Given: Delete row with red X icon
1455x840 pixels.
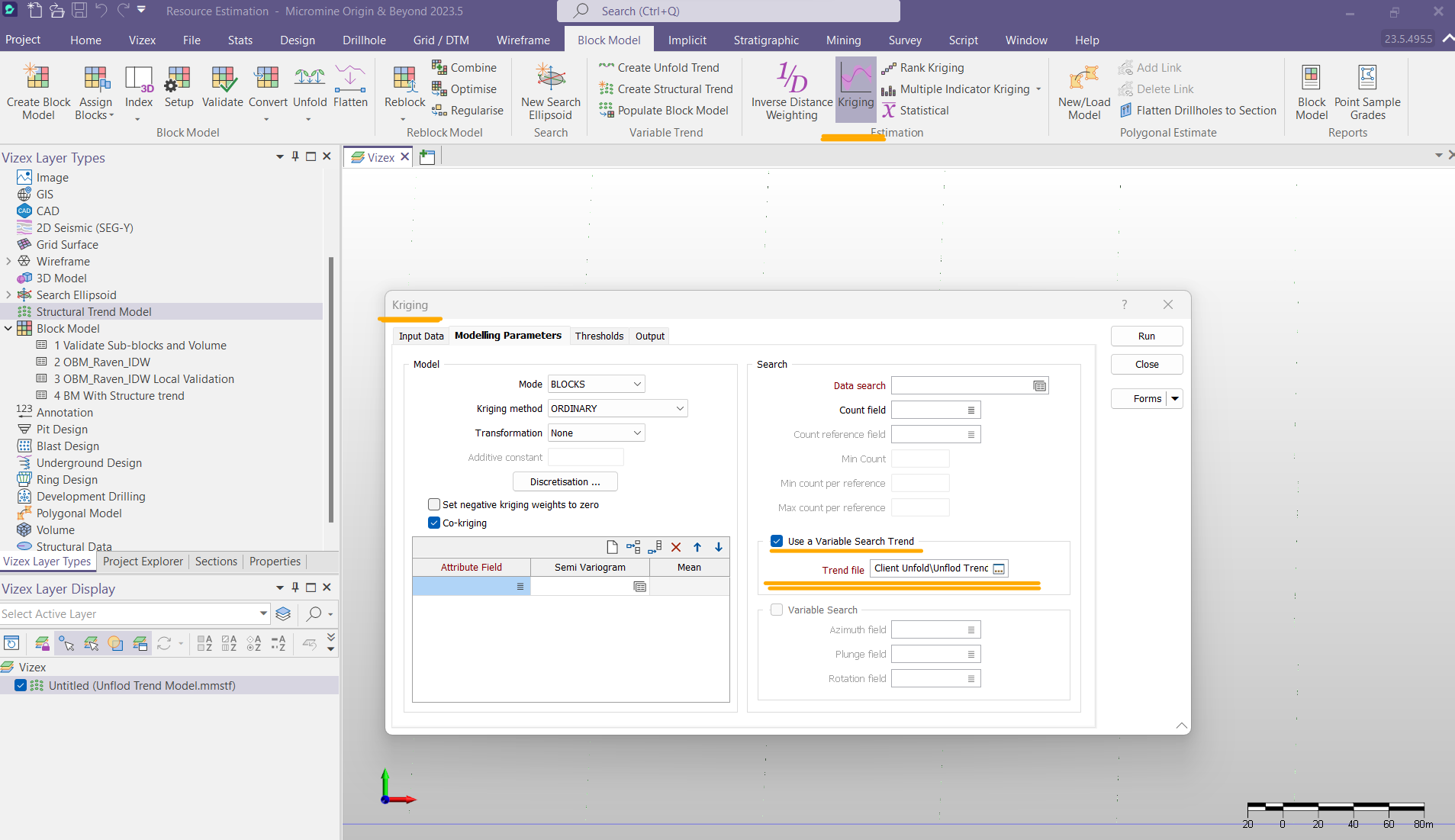Looking at the screenshot, I should click(676, 547).
